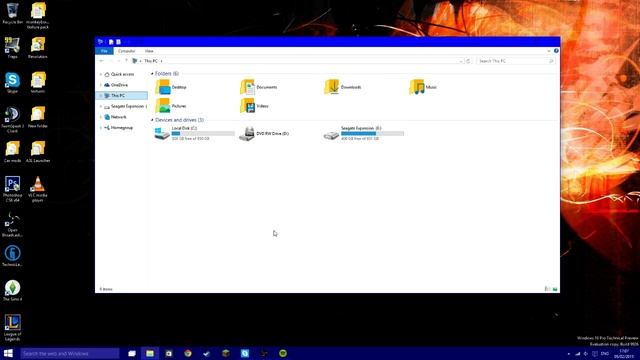Viewport: 640px width, 360px height.
Task: Click the Skype desktop shortcut
Action: click(12, 83)
